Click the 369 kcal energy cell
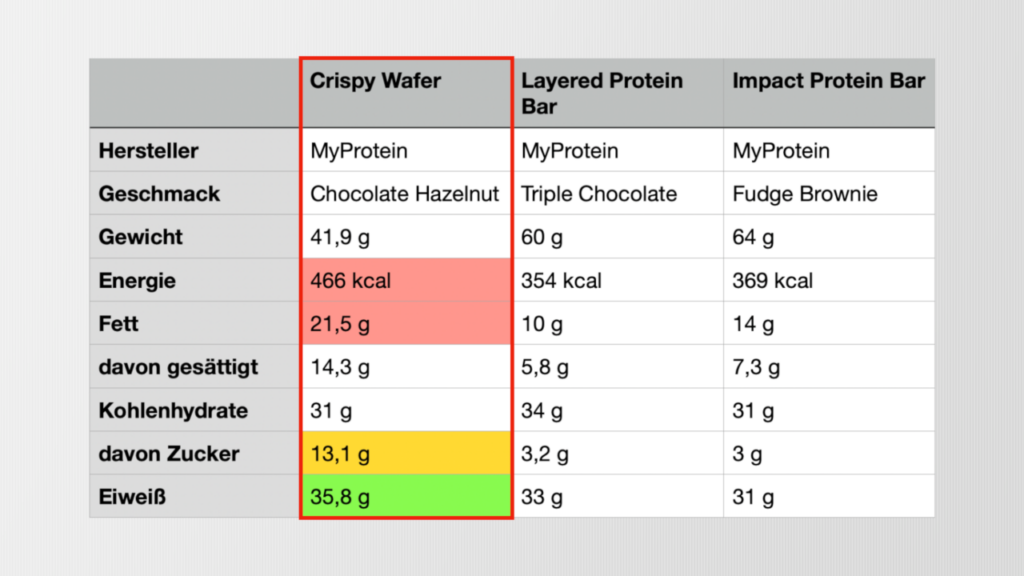The image size is (1024, 576). pos(829,280)
